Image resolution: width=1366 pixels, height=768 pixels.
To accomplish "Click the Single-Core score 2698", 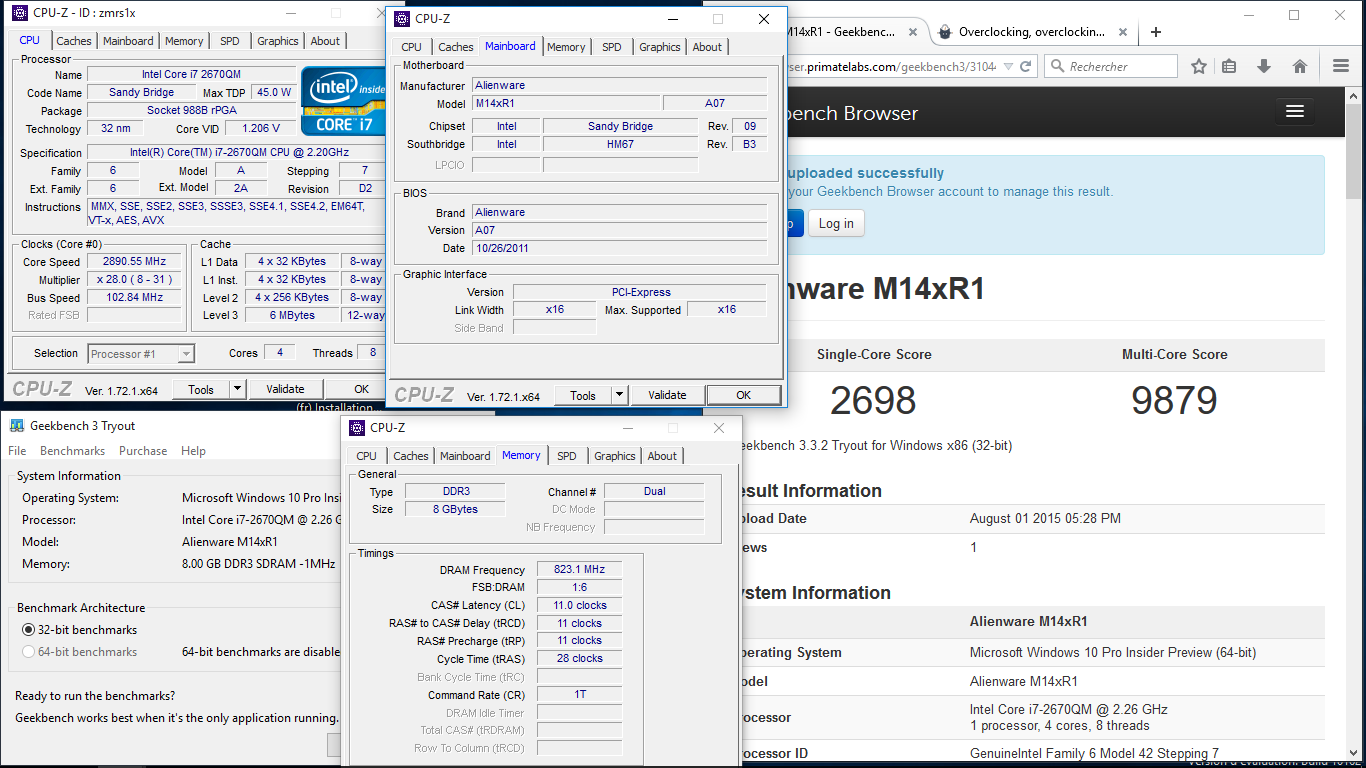I will point(873,401).
